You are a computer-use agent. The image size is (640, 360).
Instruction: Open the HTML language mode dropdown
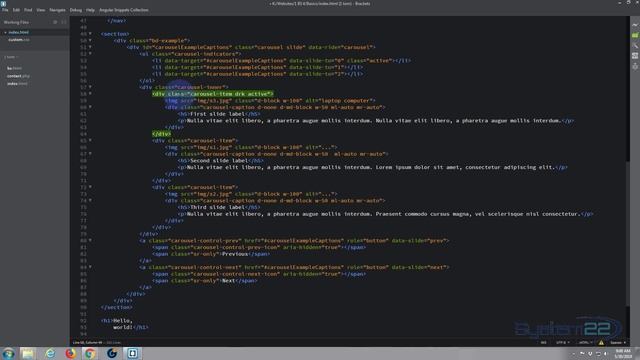585,342
